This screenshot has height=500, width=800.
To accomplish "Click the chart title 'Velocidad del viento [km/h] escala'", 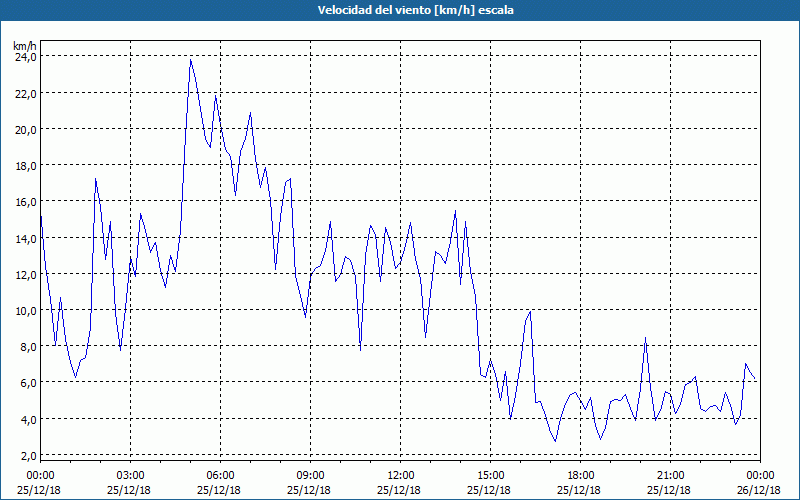I will pyautogui.click(x=415, y=10).
